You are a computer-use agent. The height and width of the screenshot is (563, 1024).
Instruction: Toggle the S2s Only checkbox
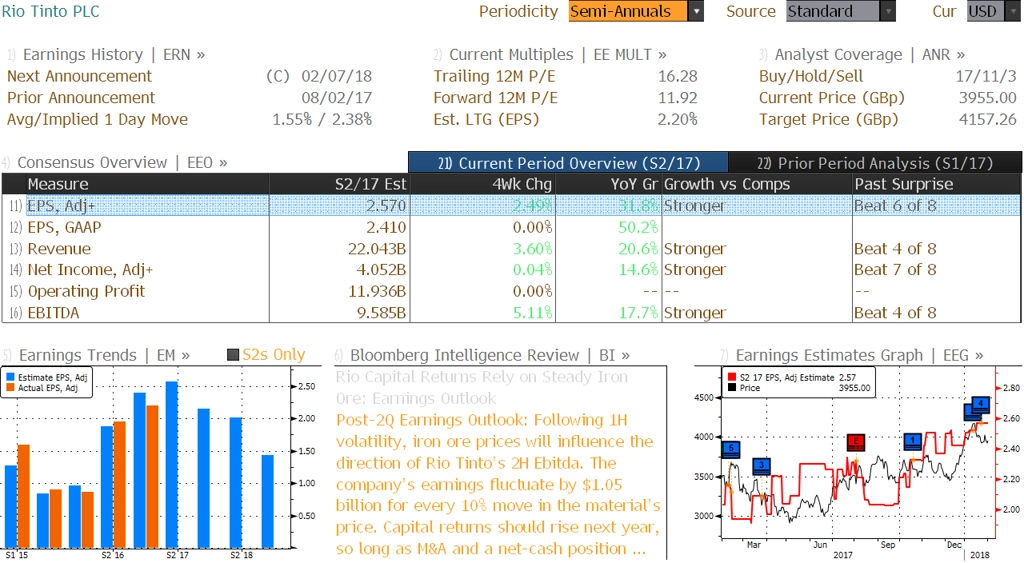tap(232, 355)
